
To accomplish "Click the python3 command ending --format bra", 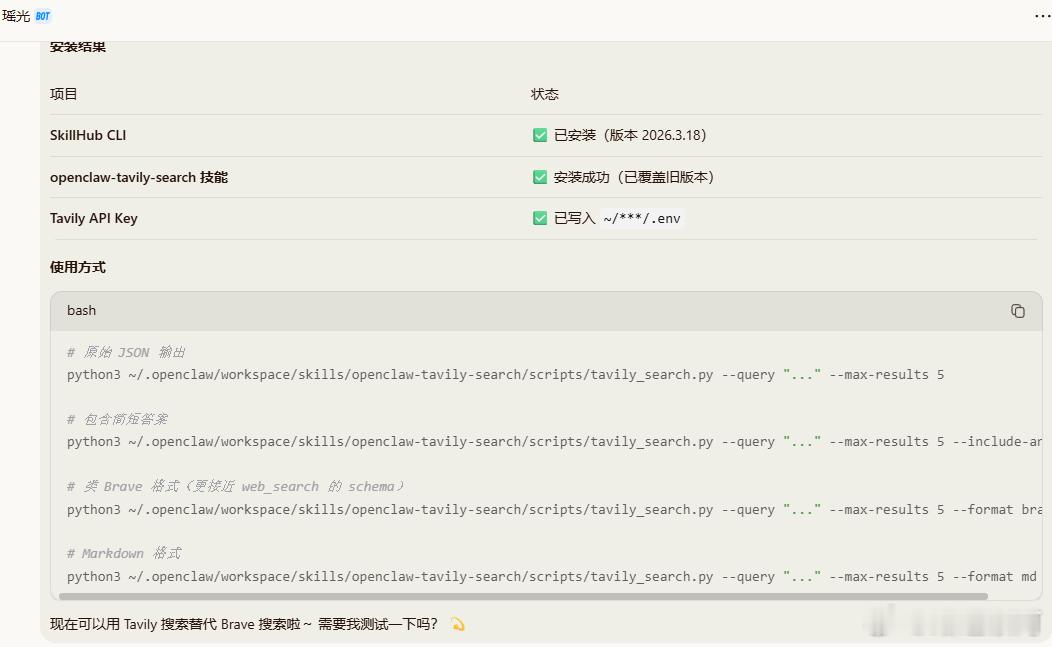I will tap(554, 509).
